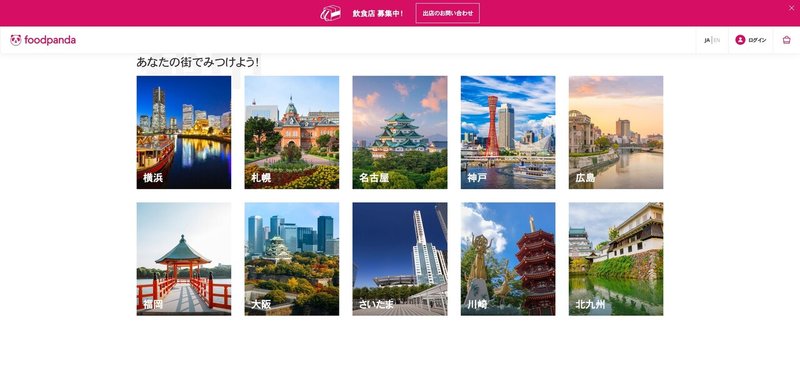This screenshot has height=379, width=800.
Task: Choose the さいたま city card
Action: (400, 259)
